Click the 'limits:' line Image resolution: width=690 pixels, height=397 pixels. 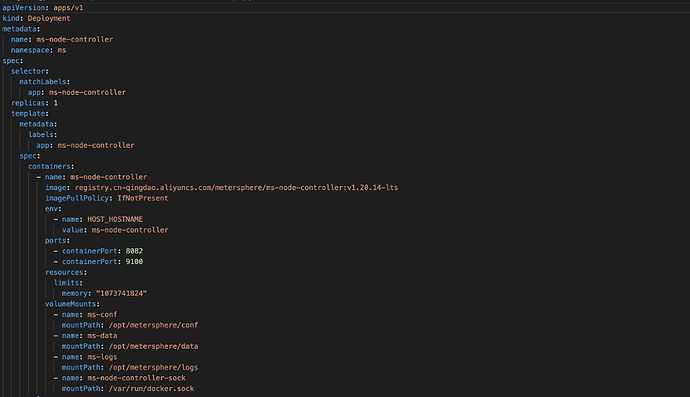pos(68,283)
